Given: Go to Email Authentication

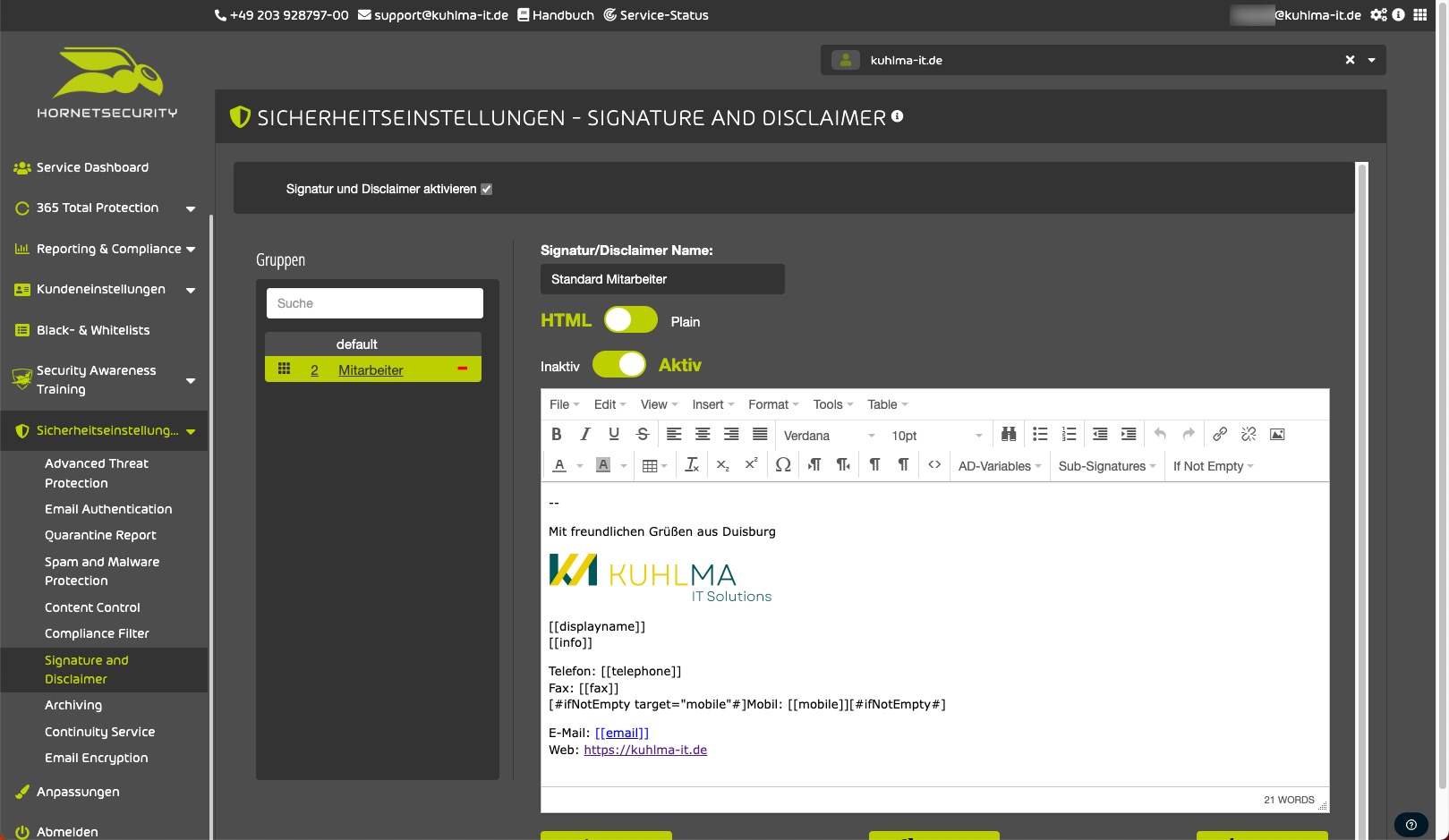Looking at the screenshot, I should point(108,509).
